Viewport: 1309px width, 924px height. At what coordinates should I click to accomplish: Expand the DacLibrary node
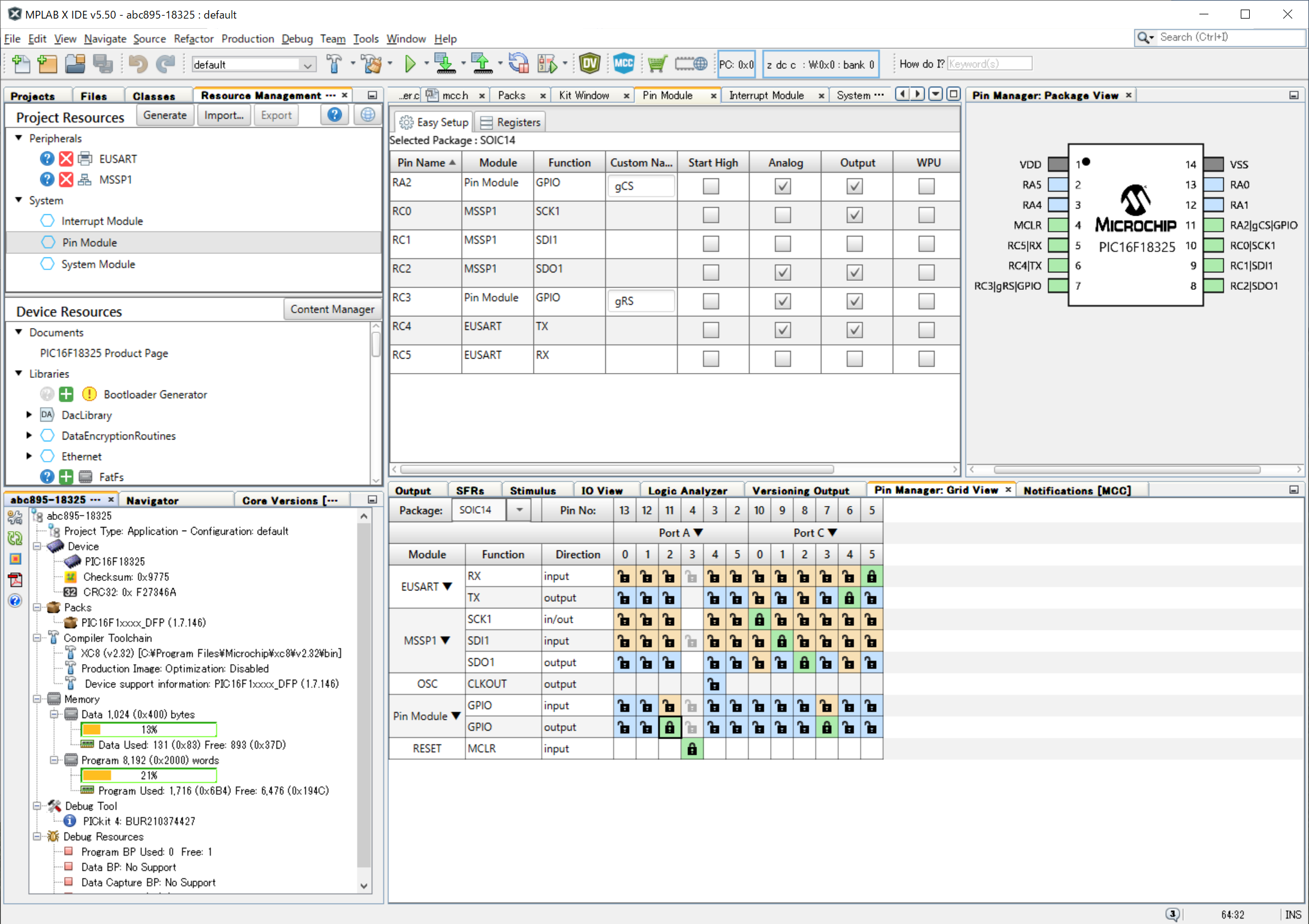click(29, 414)
